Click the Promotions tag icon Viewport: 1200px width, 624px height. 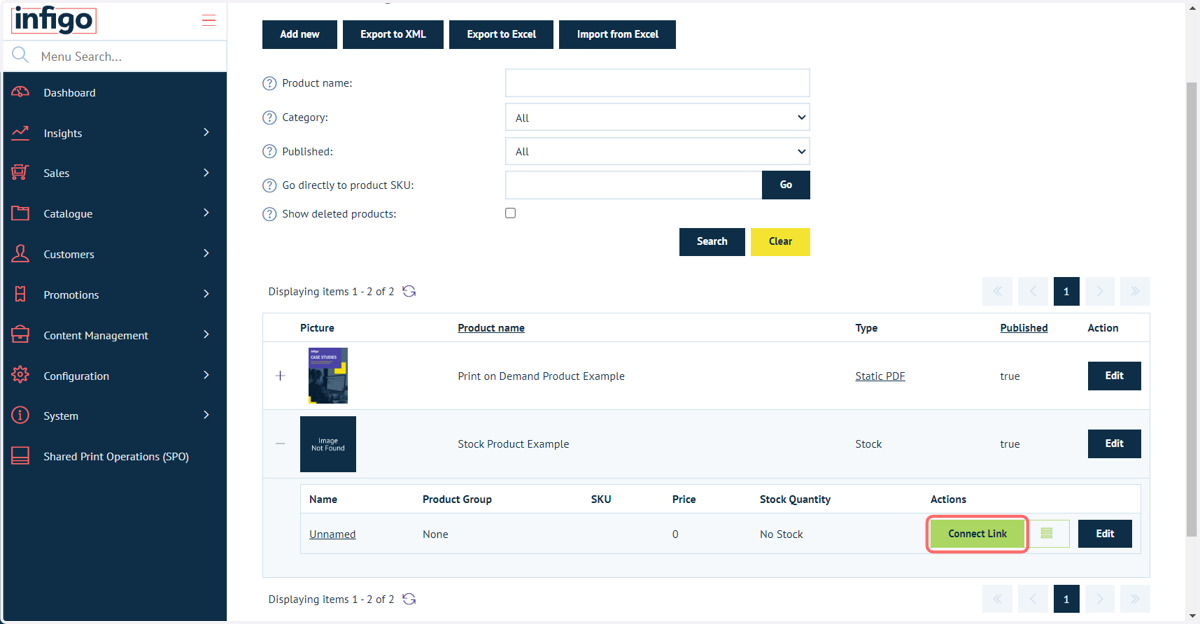click(20, 294)
